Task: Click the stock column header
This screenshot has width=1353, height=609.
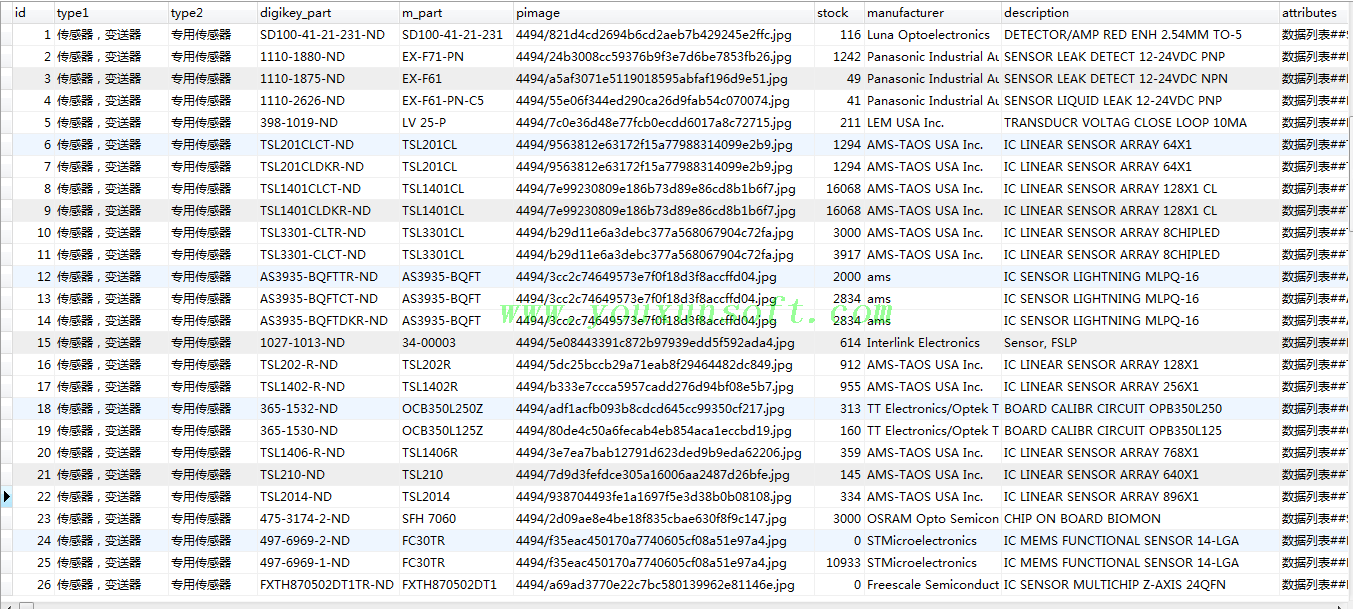Action: pyautogui.click(x=838, y=13)
